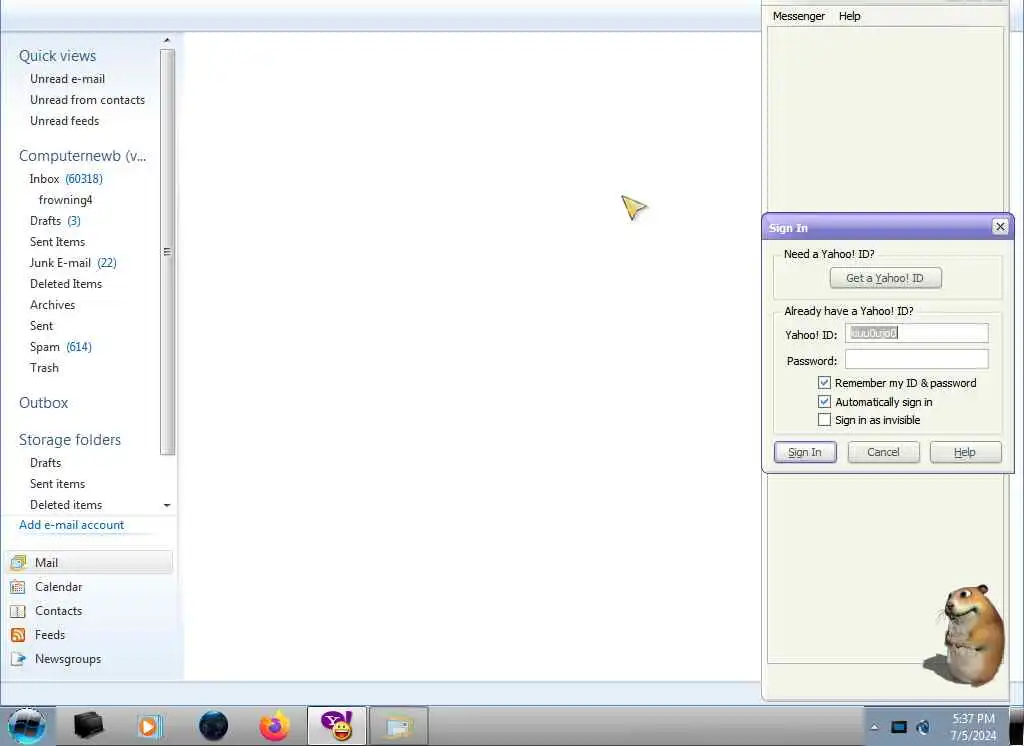Collapse the Storage folders header
The image size is (1024, 746).
tap(70, 440)
